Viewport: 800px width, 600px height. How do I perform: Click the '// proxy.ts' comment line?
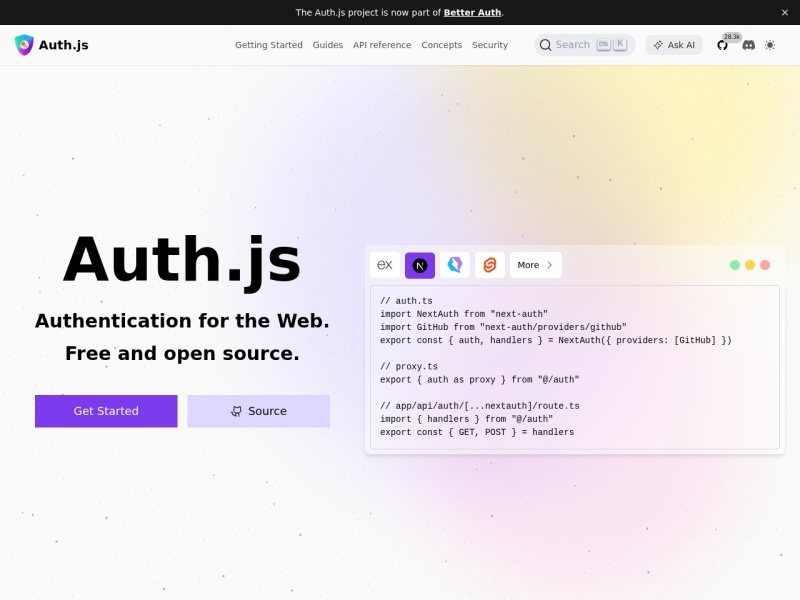[x=409, y=367]
